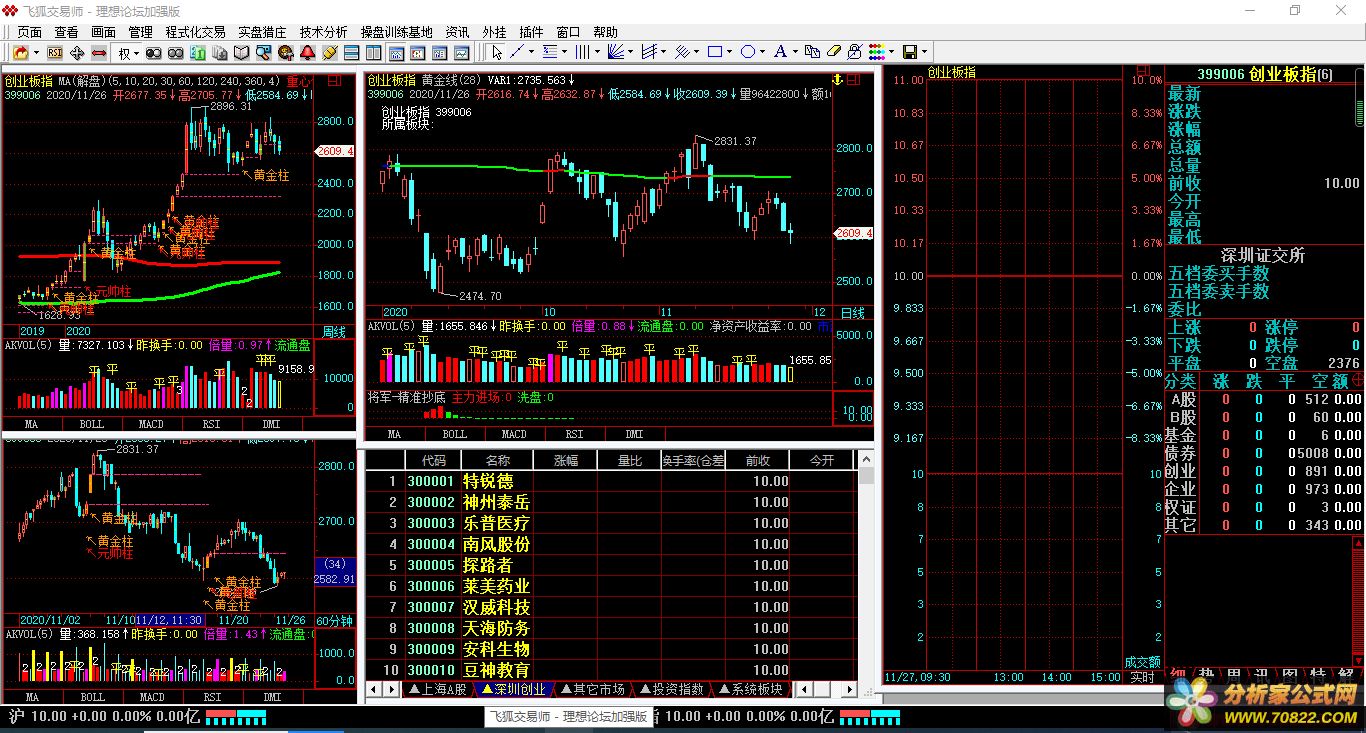Screen dimensions: 1366x733
Task: Expand the ellipse tool dropdown arrow
Action: (762, 52)
